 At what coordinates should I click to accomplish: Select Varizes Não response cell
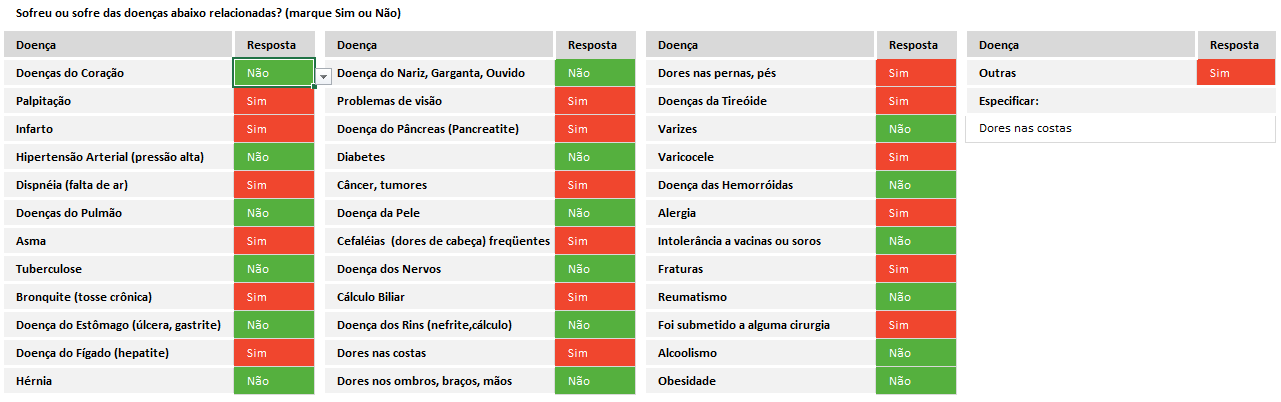(915, 129)
